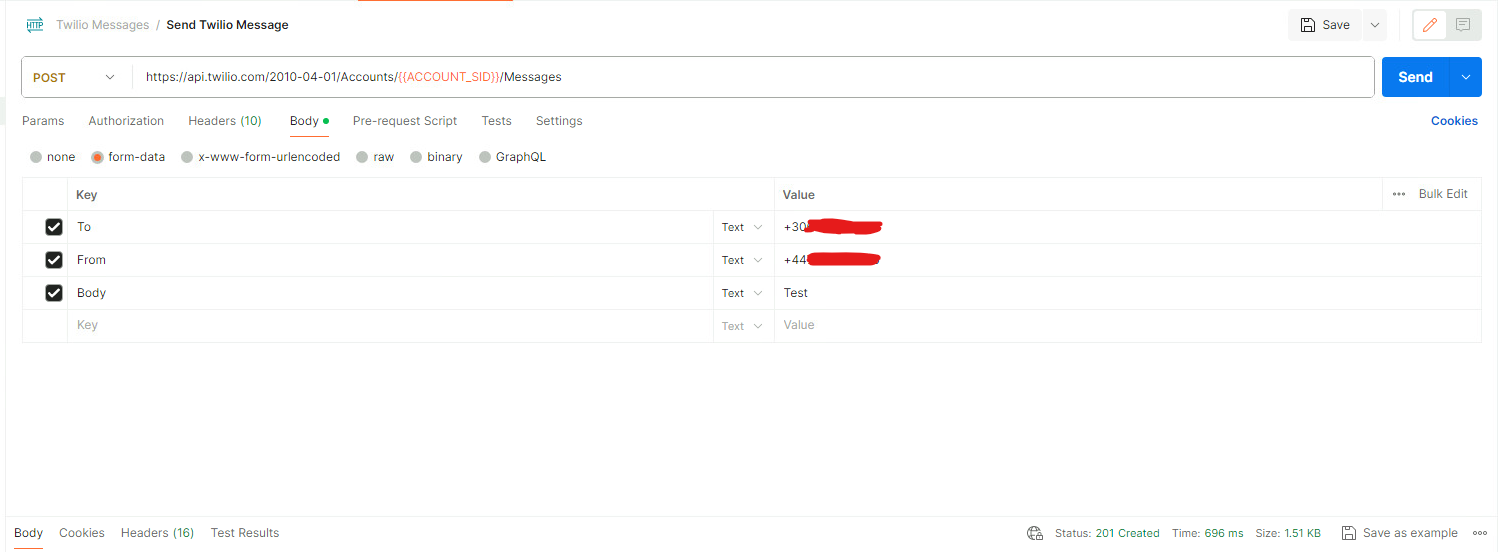Screen dimensions: 1498x552
Task: Click the Bulk Edit link
Action: click(x=1443, y=194)
